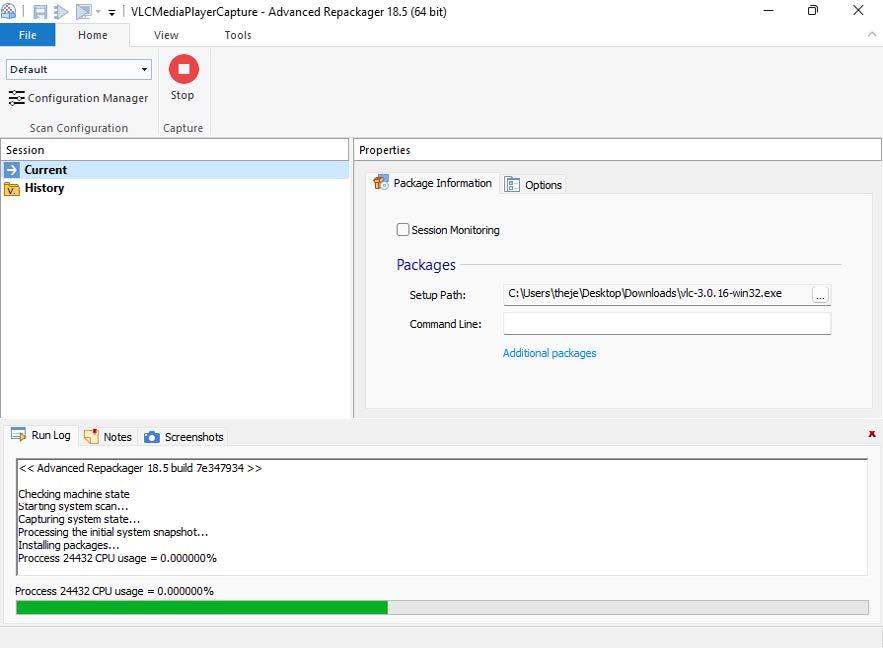Click the Scan Configuration group label
Viewport: 883px width, 648px height.
(x=79, y=128)
